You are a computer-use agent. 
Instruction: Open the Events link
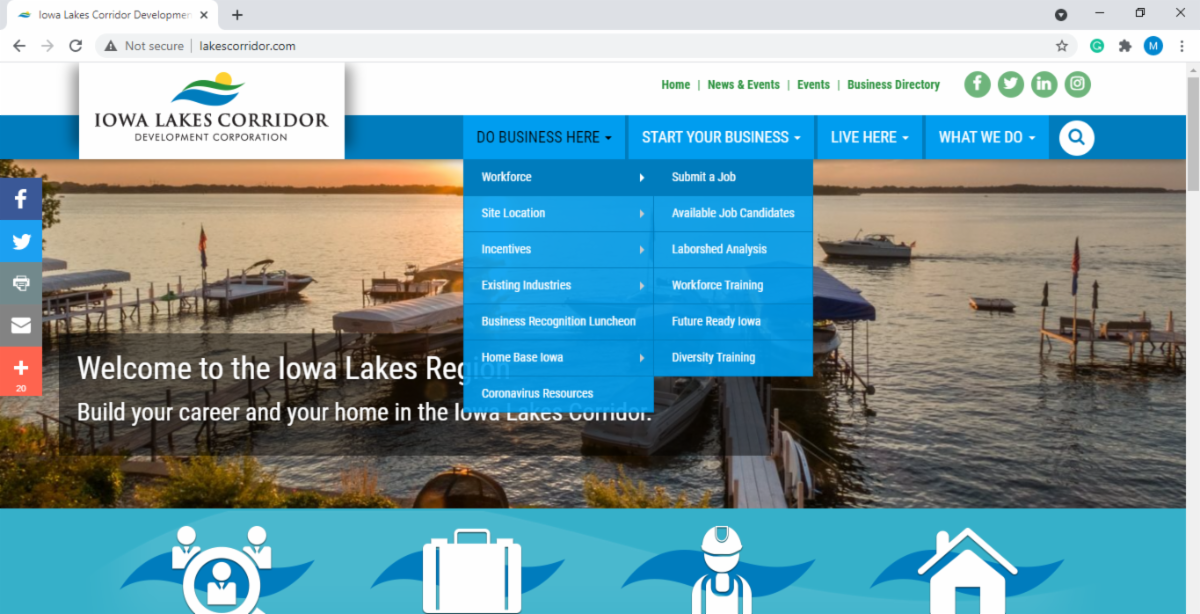[813, 85]
